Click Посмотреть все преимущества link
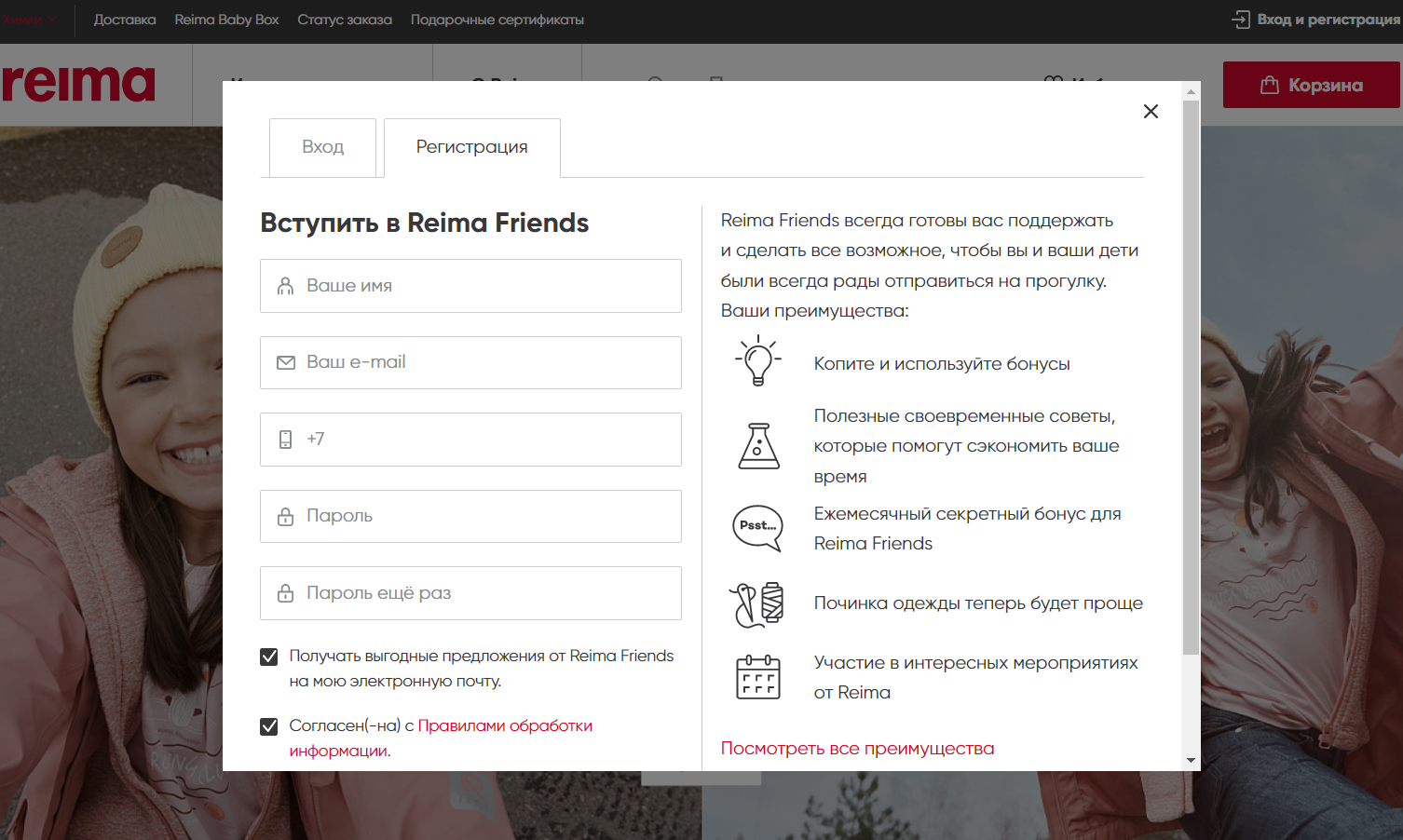1403x840 pixels. [857, 749]
